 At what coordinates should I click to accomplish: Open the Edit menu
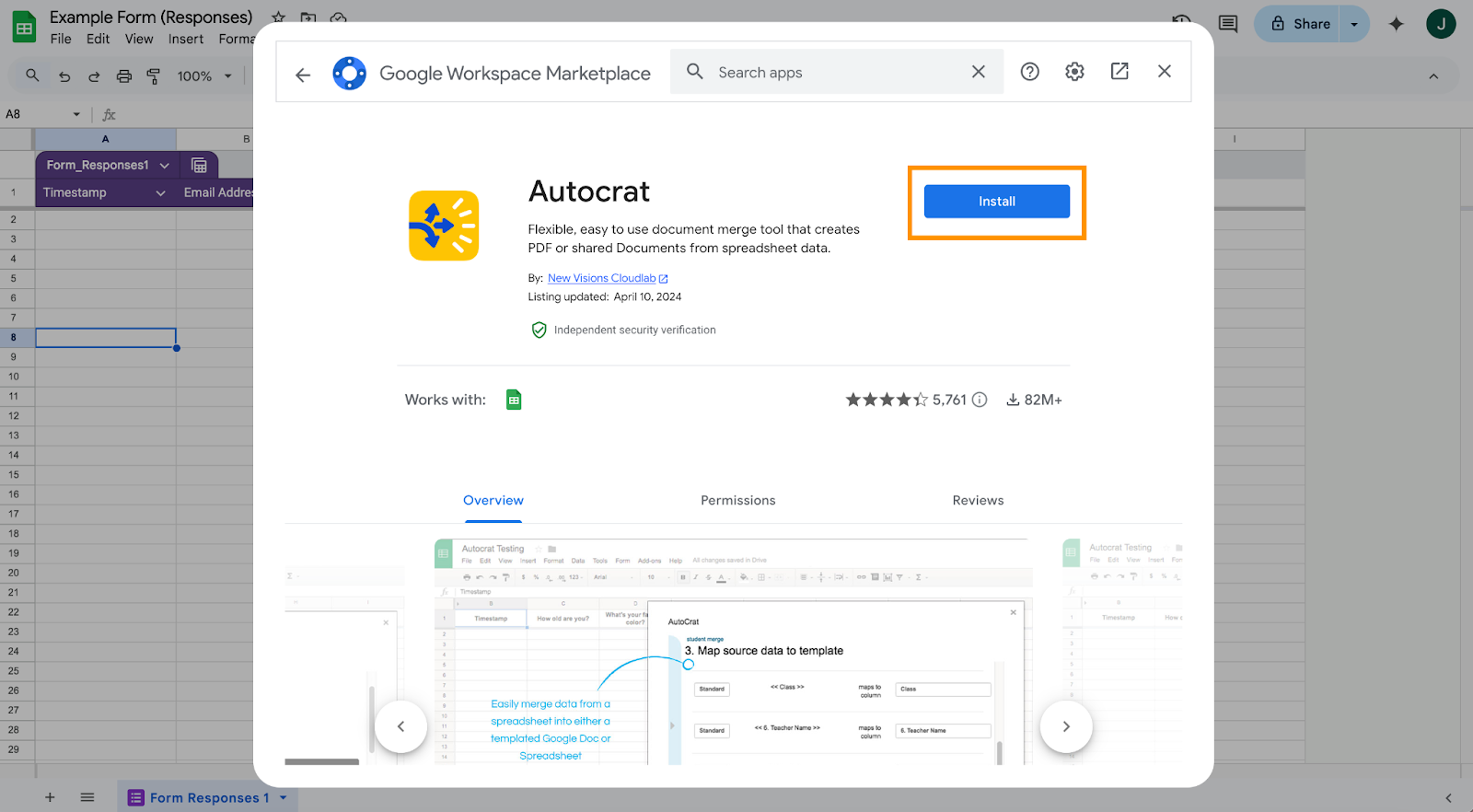click(98, 39)
